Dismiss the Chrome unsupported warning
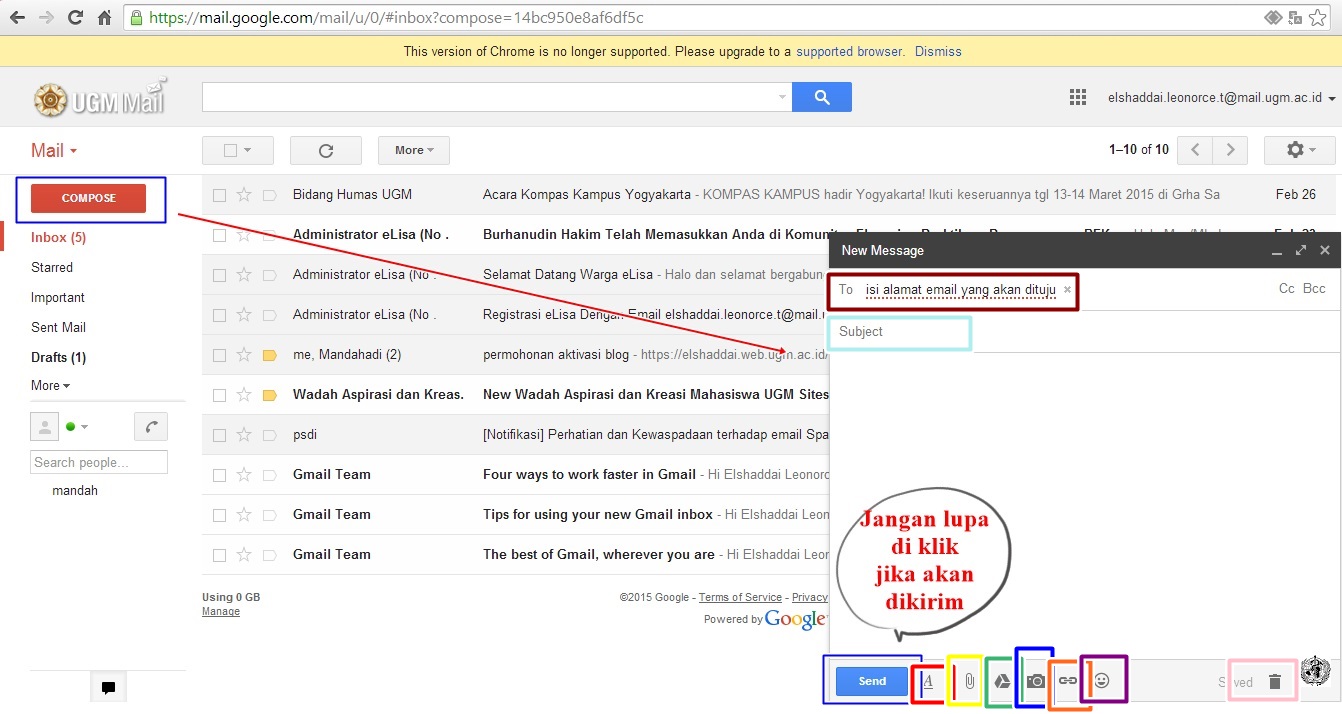The height and width of the screenshot is (714, 1342). pos(938,51)
